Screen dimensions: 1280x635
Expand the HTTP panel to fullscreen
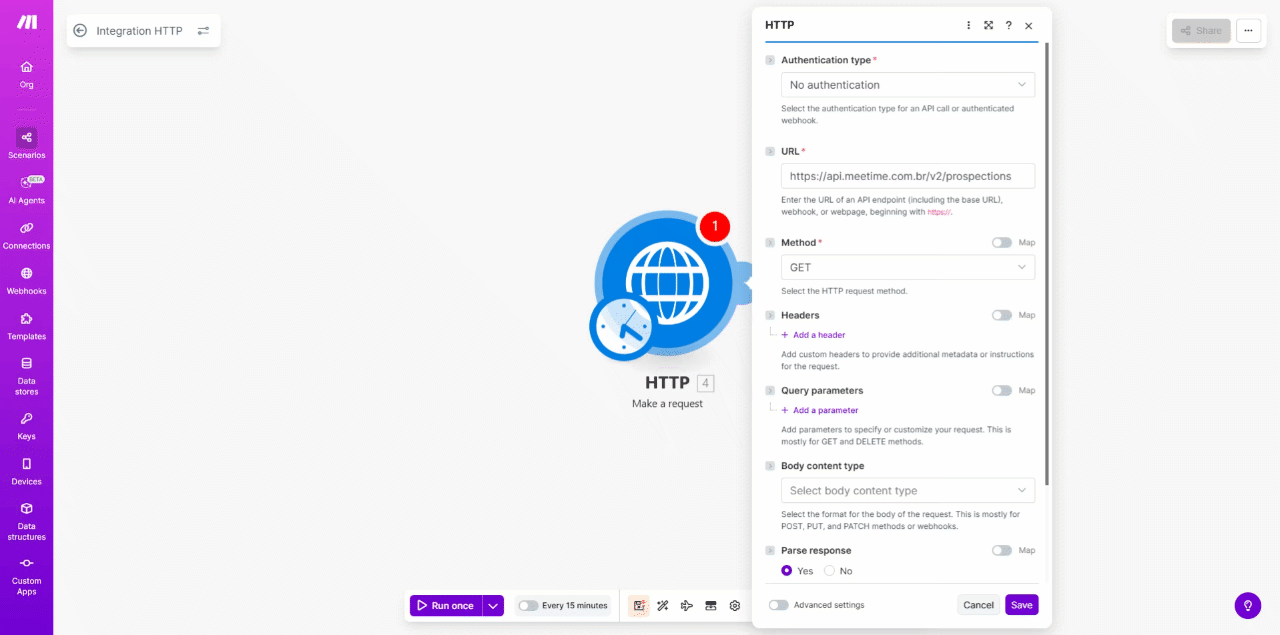click(x=988, y=25)
